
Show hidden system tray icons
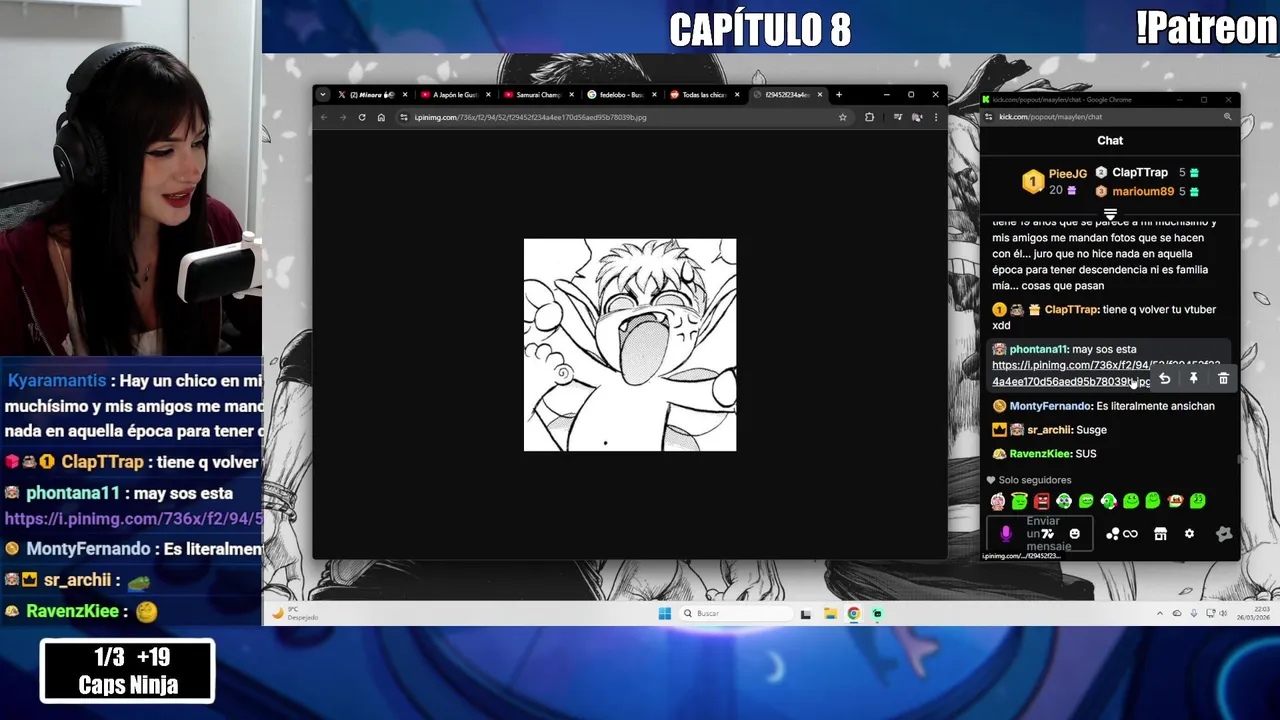coord(1160,614)
